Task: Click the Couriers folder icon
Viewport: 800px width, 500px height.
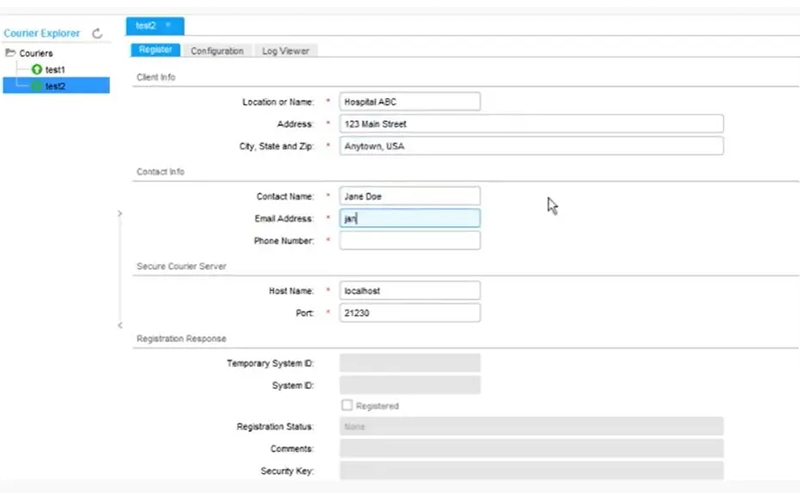Action: (10, 53)
